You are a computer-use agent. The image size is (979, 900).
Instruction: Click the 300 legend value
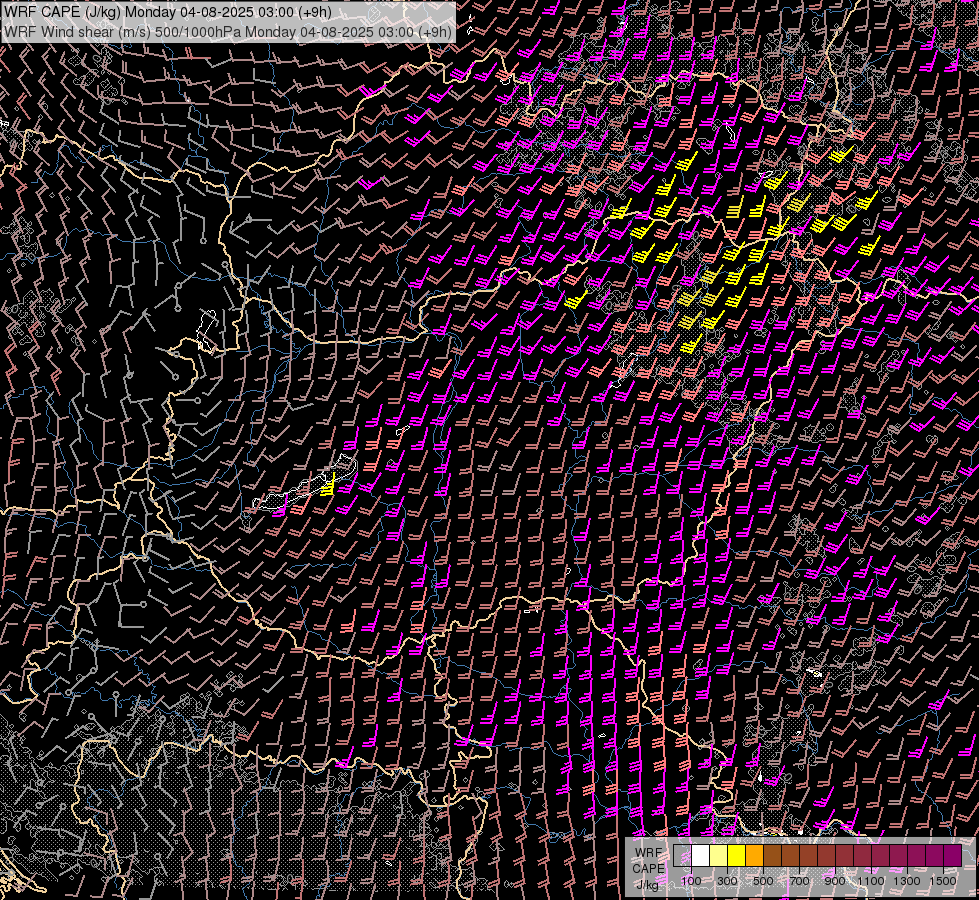(x=727, y=881)
